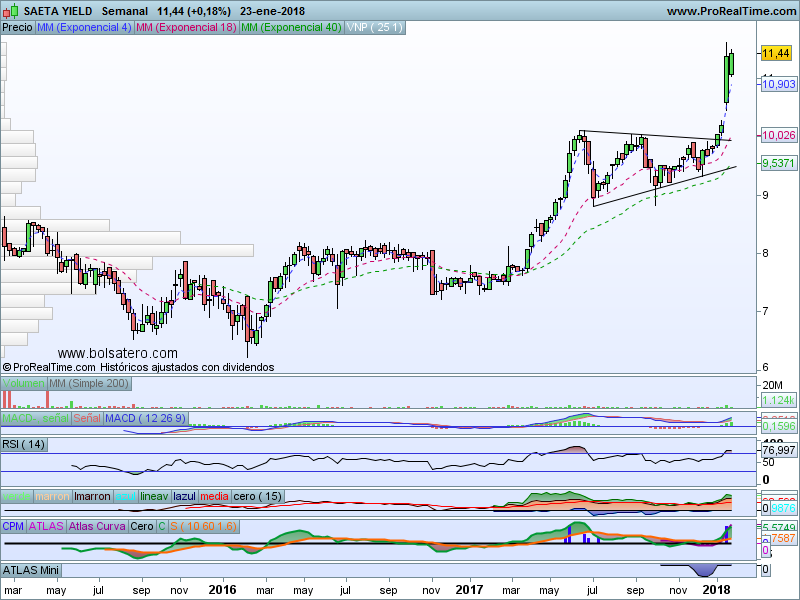This screenshot has width=800, height=600.
Task: Click the Atlas Curva label
Action: coord(97,526)
